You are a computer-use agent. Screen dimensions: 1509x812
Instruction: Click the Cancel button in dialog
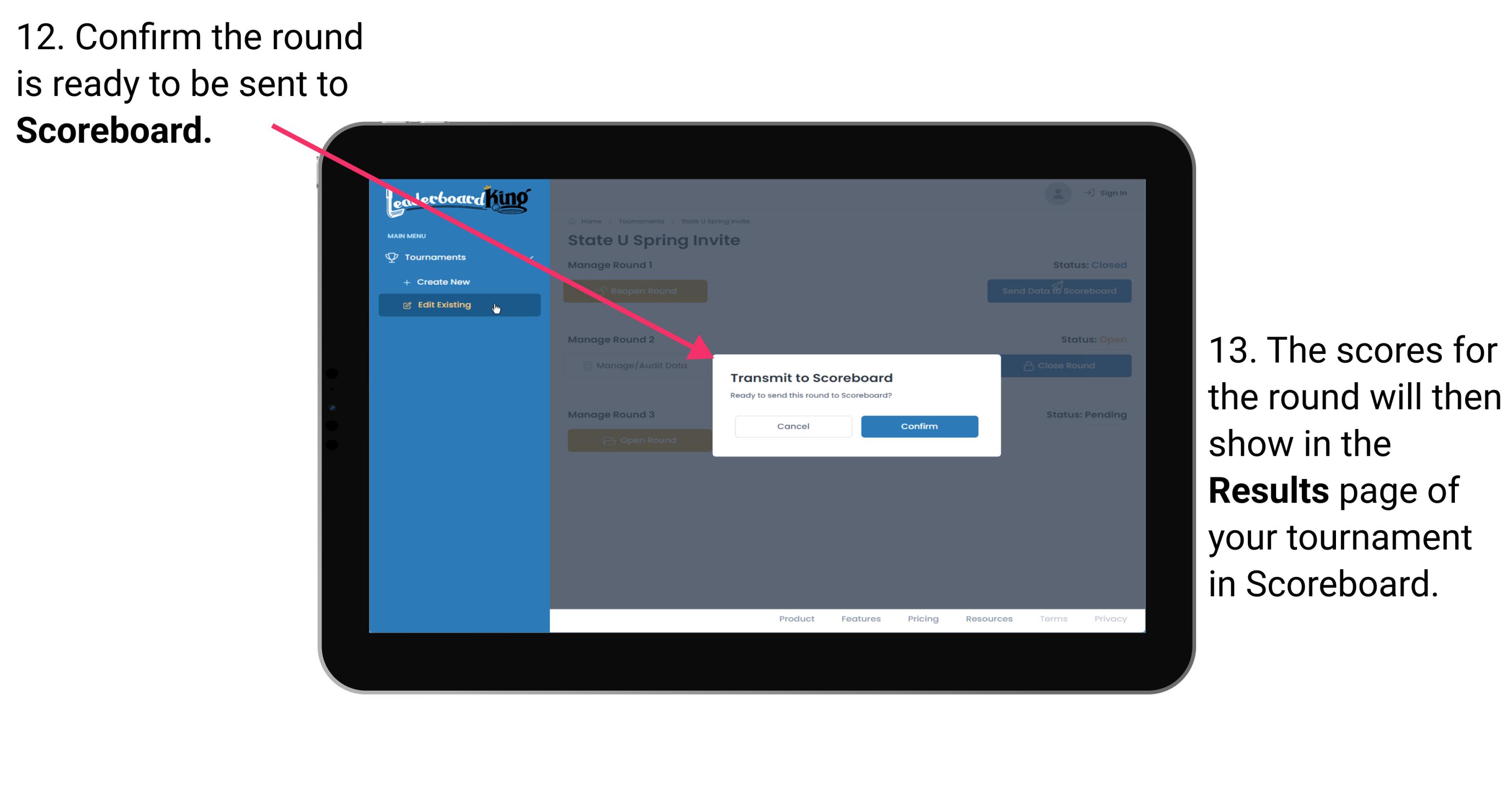pyautogui.click(x=792, y=425)
